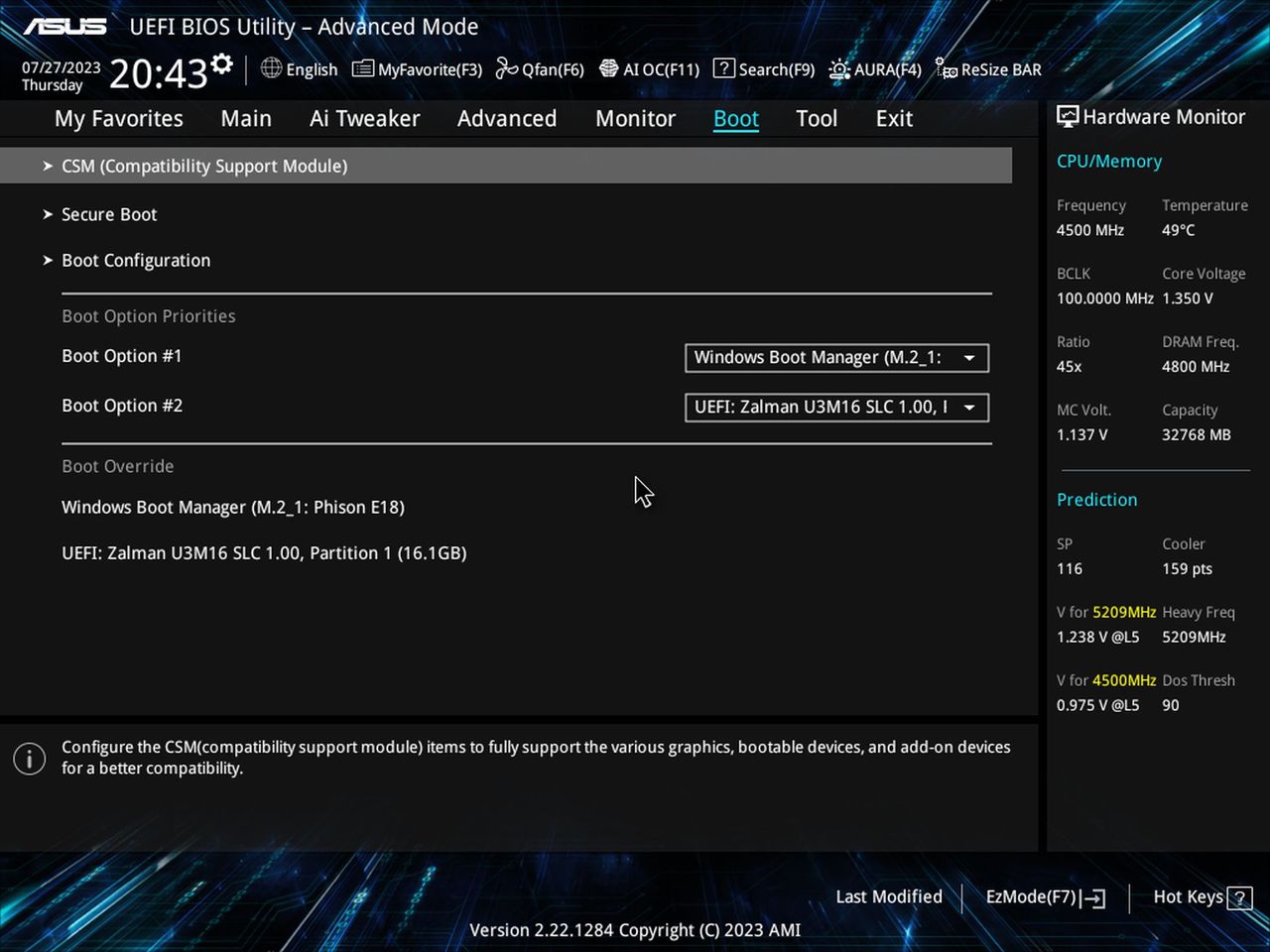Switch to EzMode(F7)
Image resolution: width=1270 pixels, height=952 pixels.
click(x=1045, y=896)
